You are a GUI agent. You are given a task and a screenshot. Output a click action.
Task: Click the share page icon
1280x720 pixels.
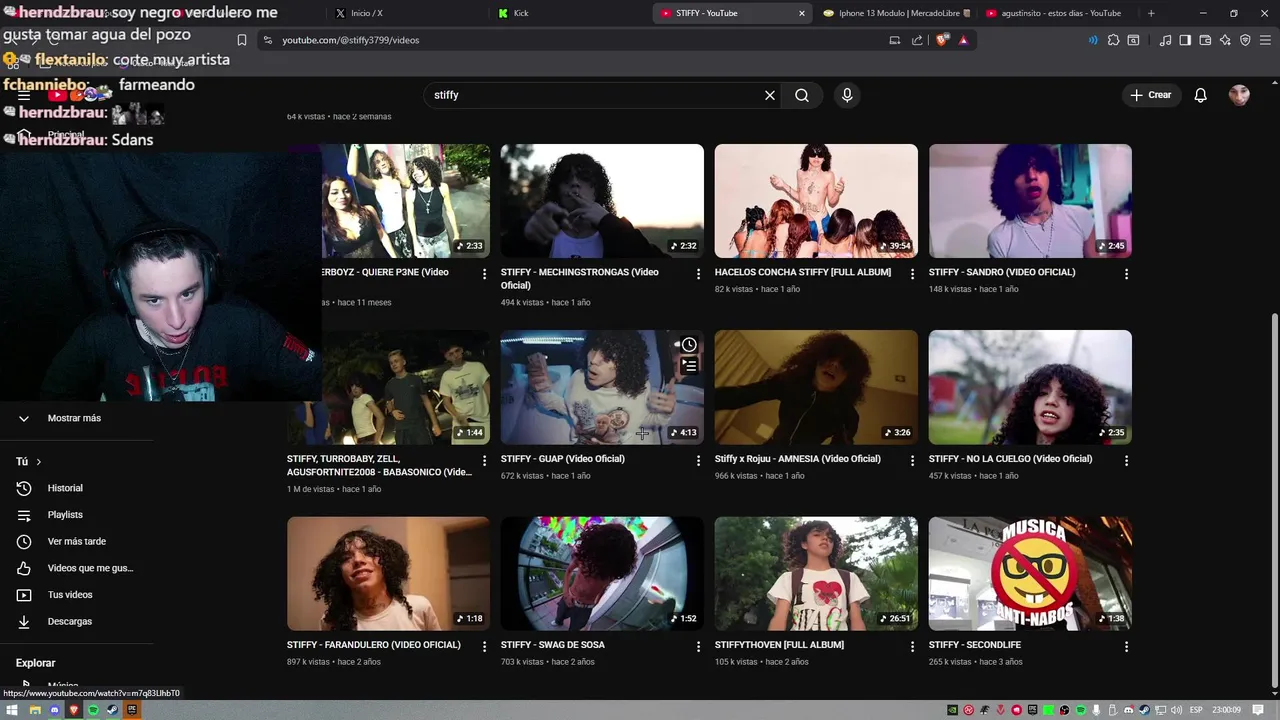(917, 40)
